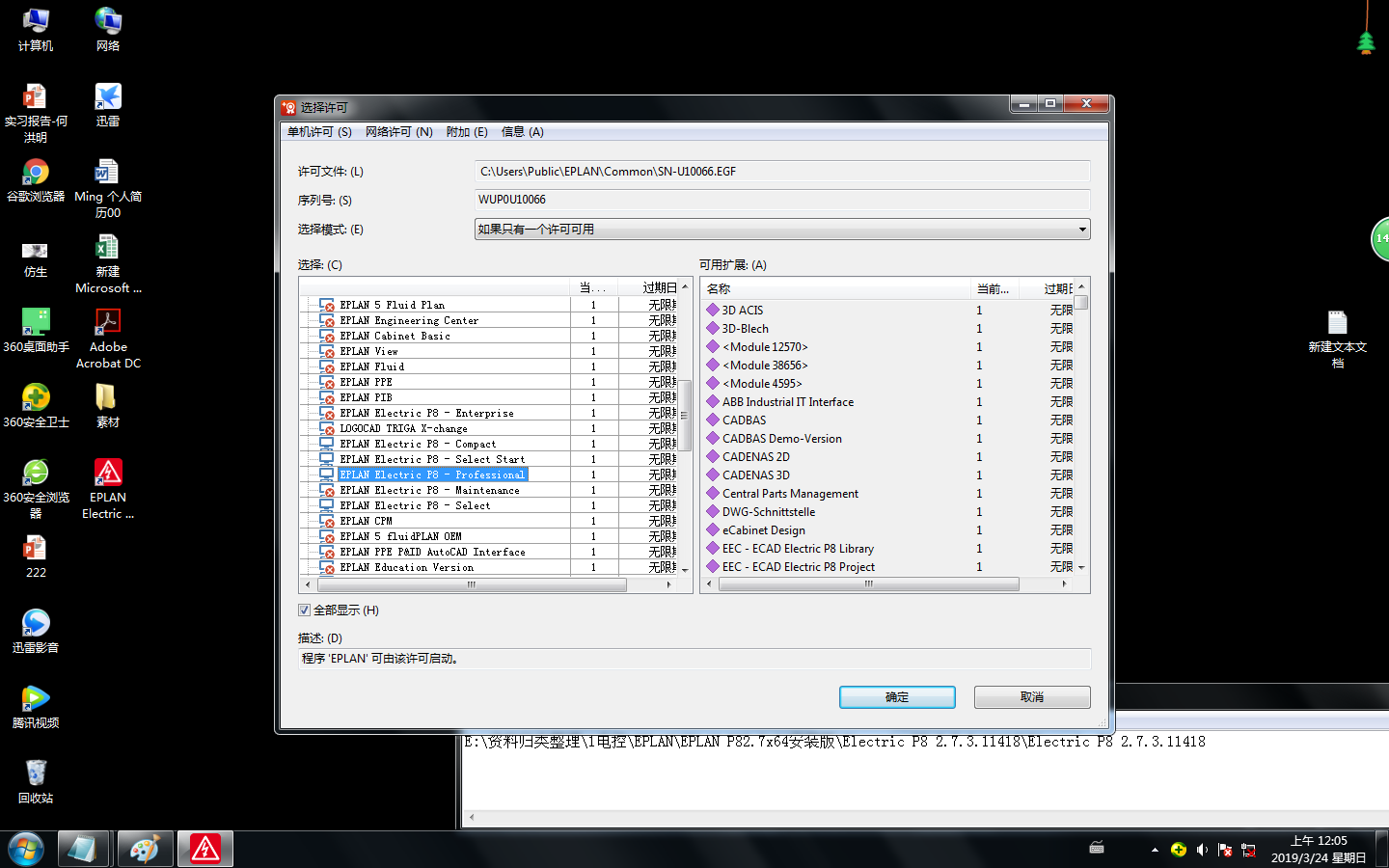
Task: Open the 单机许可 menu
Action: [x=319, y=132]
